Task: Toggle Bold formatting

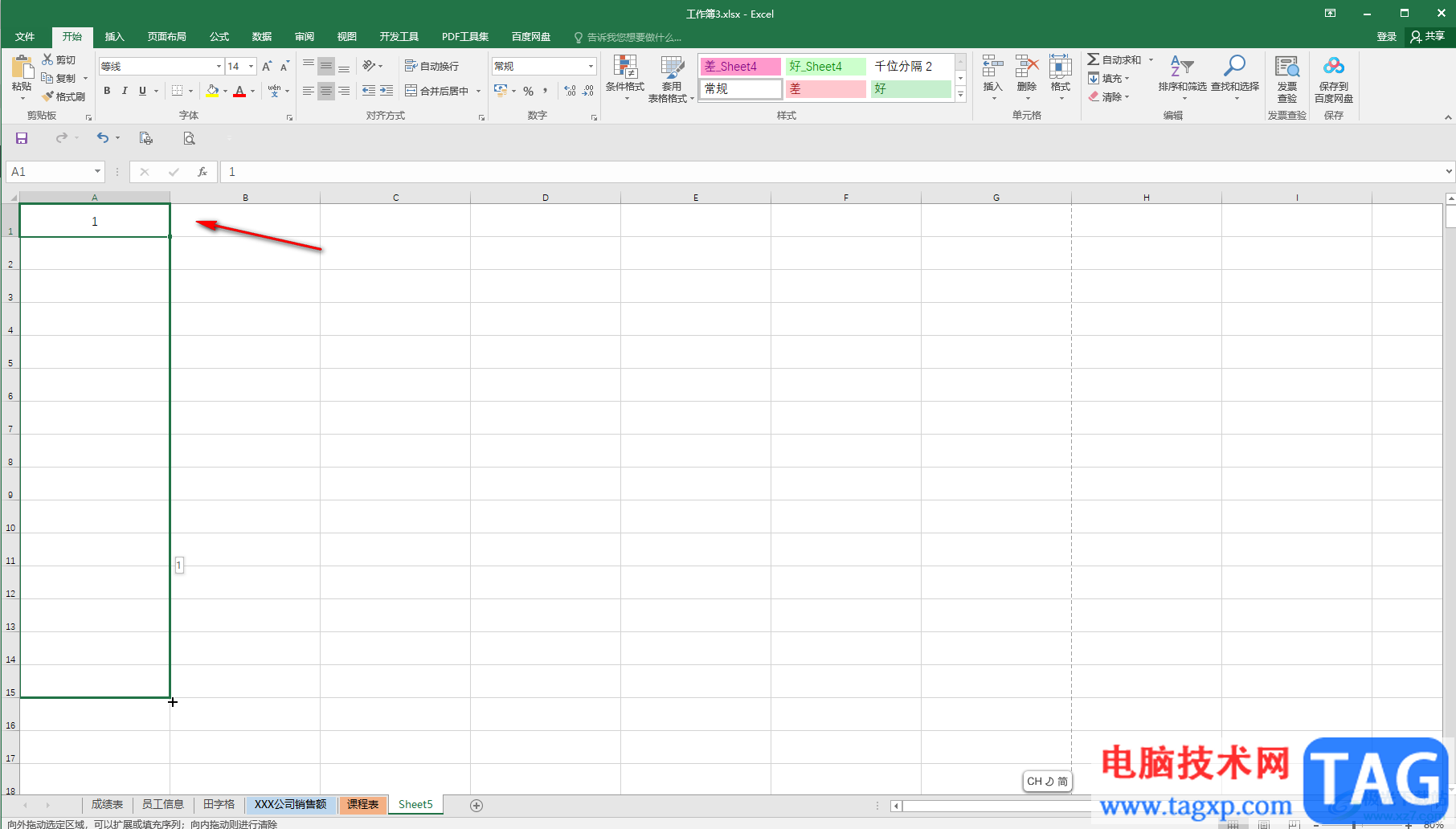Action: point(107,91)
